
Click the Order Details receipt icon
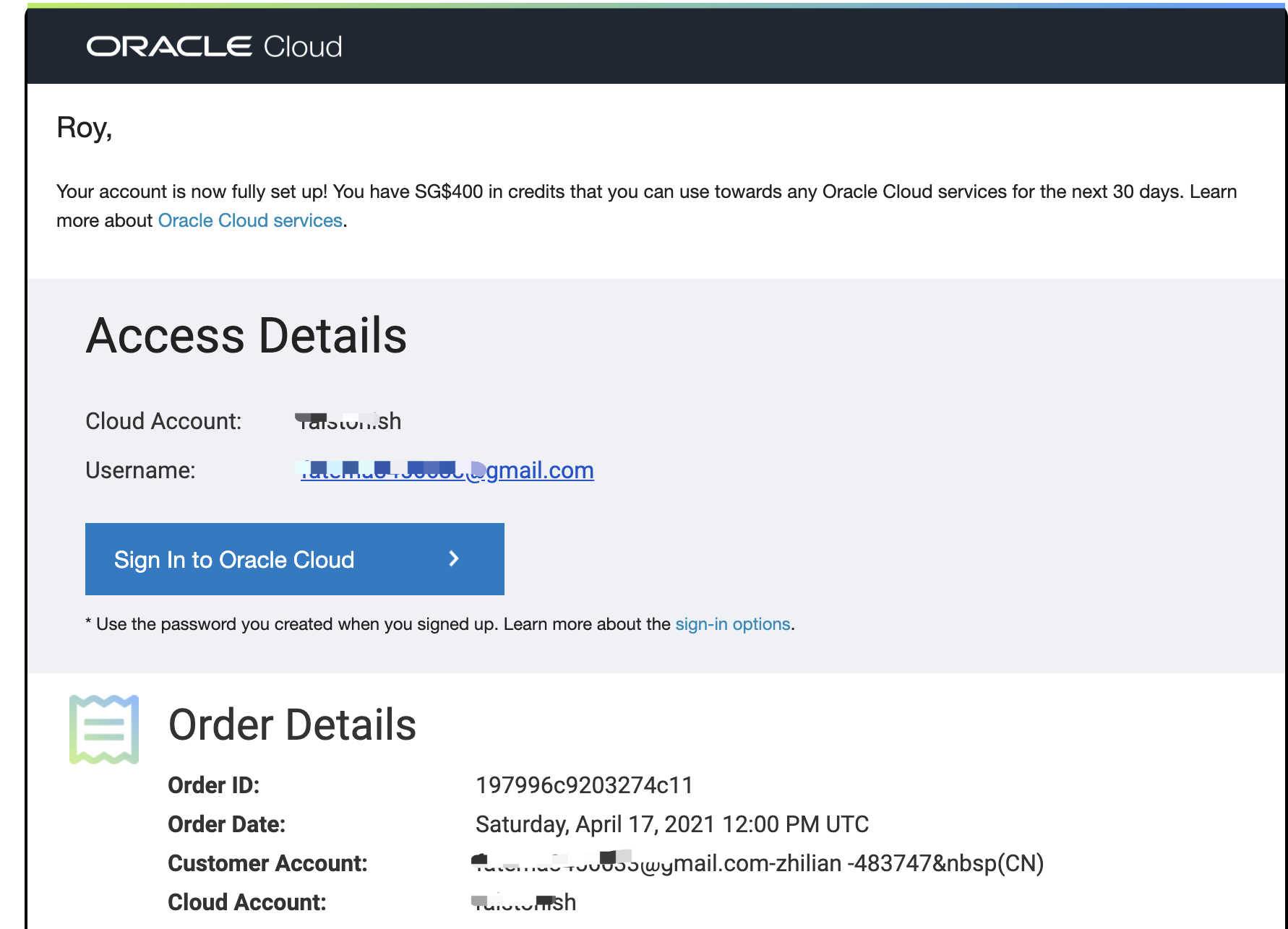click(104, 729)
